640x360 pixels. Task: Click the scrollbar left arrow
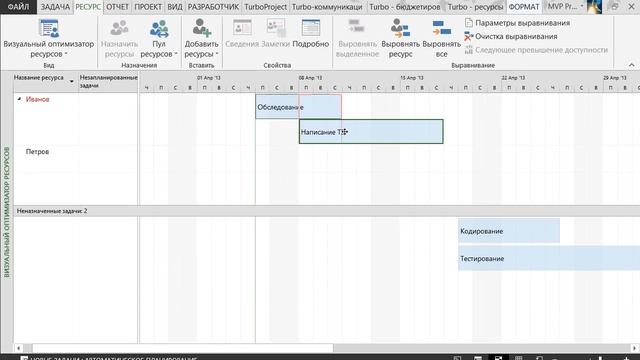[18, 348]
